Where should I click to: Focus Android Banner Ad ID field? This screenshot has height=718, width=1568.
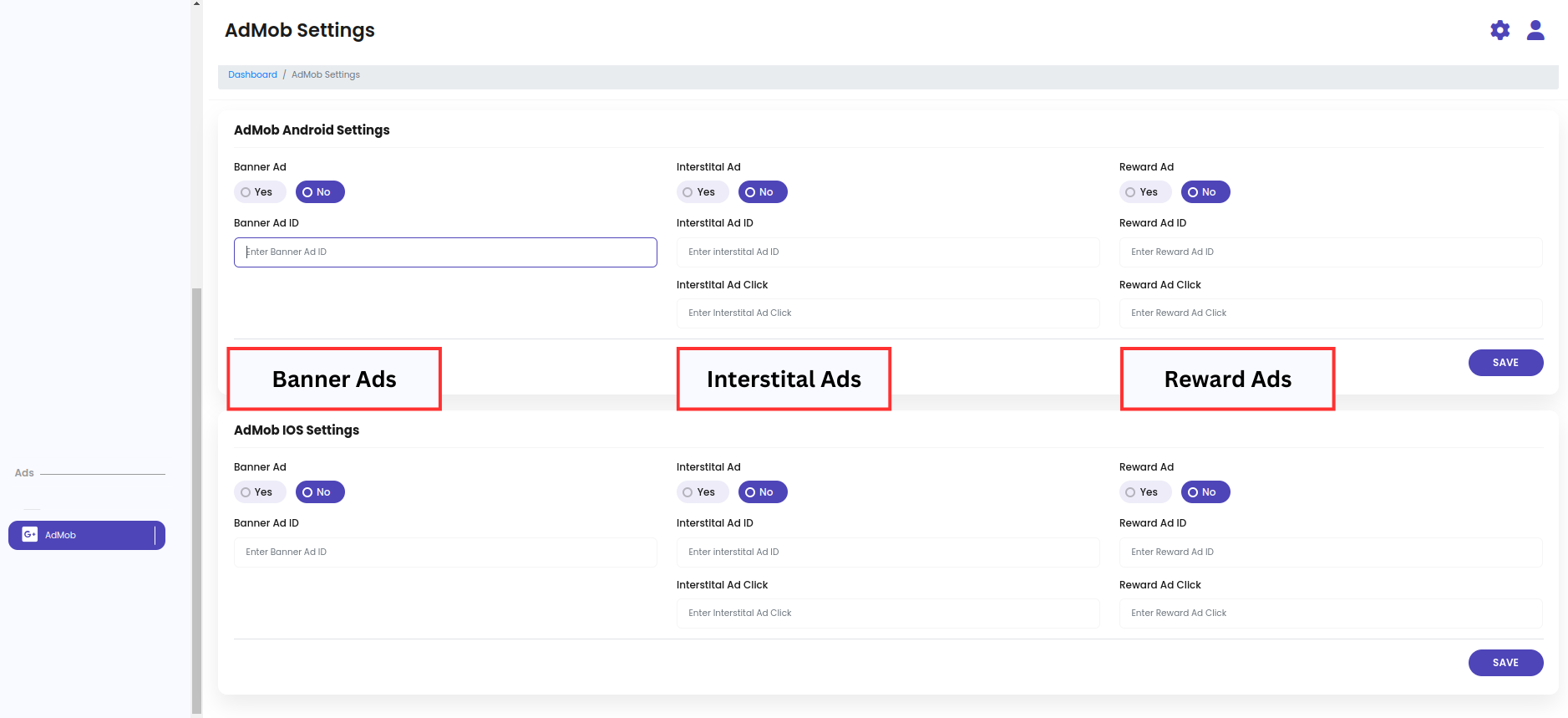pos(445,252)
